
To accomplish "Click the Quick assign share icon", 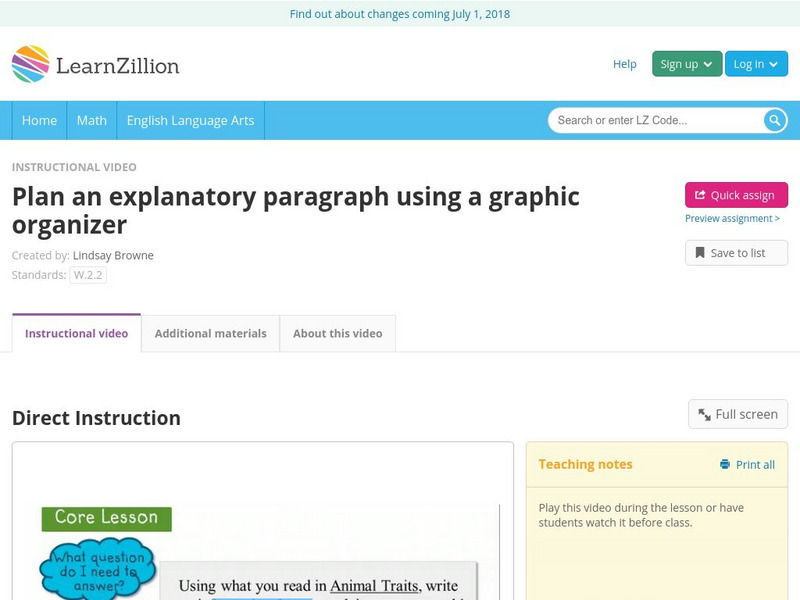I will (700, 195).
